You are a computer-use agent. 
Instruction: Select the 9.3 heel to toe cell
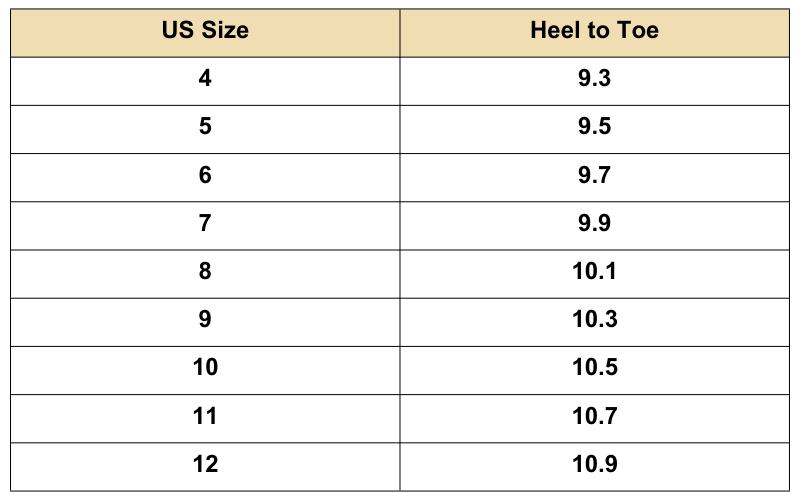[x=594, y=78]
